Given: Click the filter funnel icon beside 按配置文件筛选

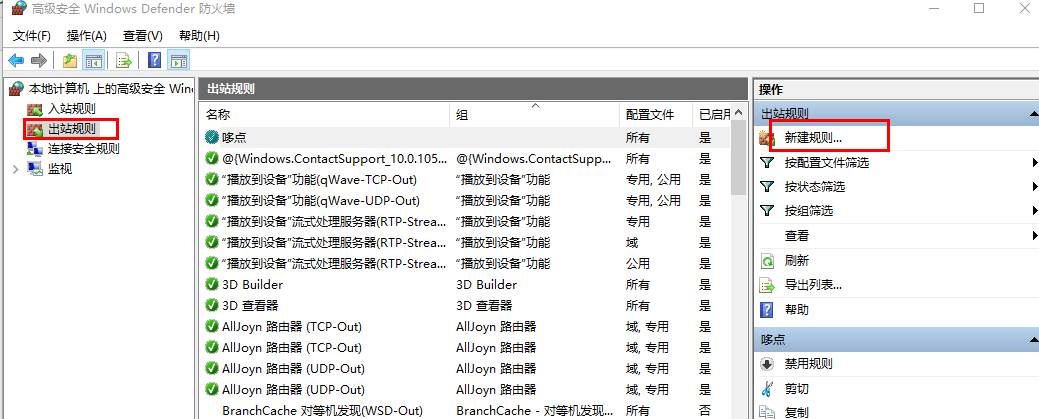Looking at the screenshot, I should click(x=767, y=162).
